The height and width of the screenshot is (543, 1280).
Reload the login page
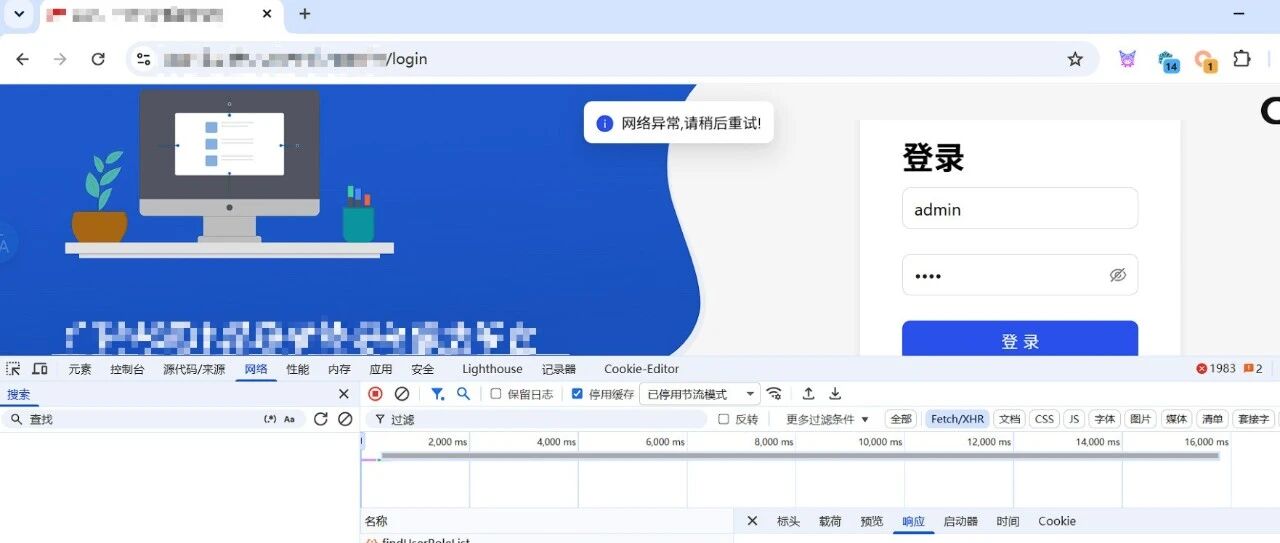[98, 59]
